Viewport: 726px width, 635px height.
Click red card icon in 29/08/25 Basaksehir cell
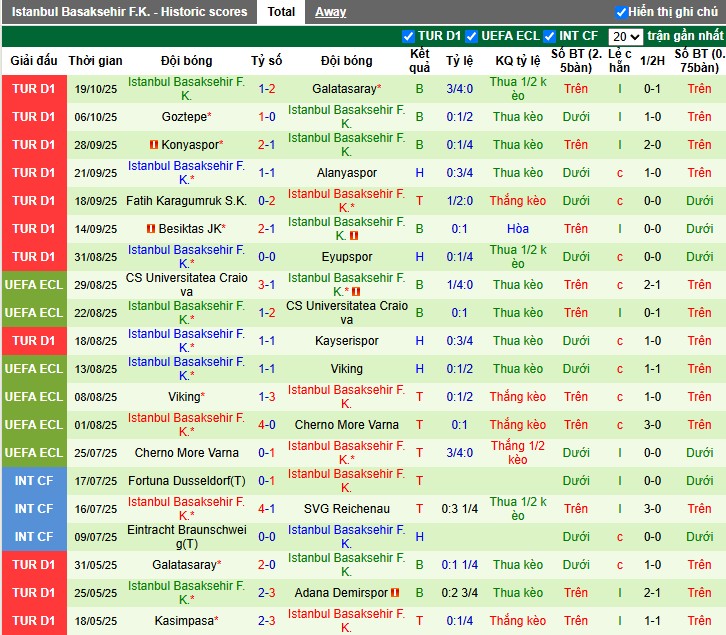(x=356, y=292)
